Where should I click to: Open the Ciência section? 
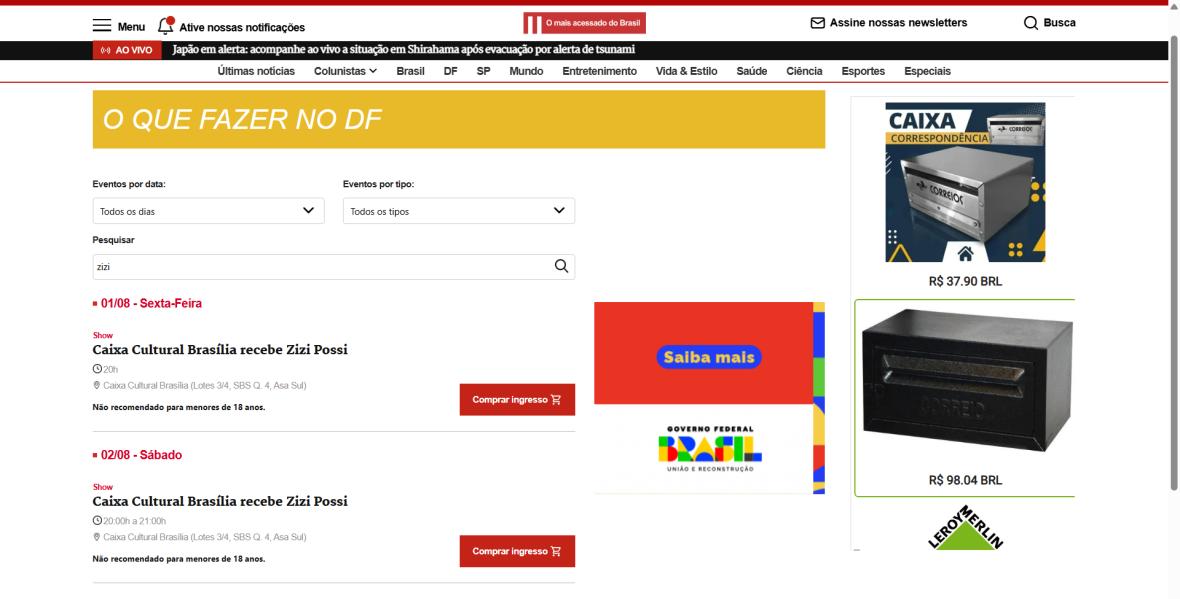coord(804,71)
